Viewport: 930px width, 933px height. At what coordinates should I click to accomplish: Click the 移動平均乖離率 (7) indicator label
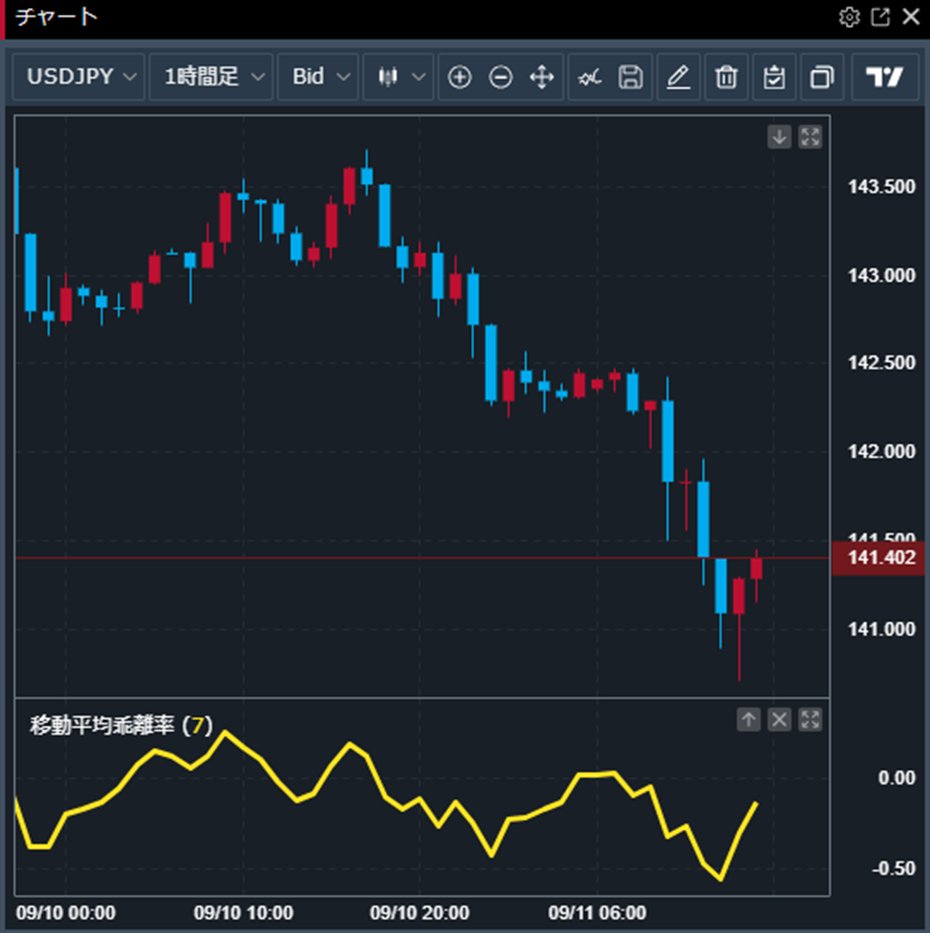(121, 725)
